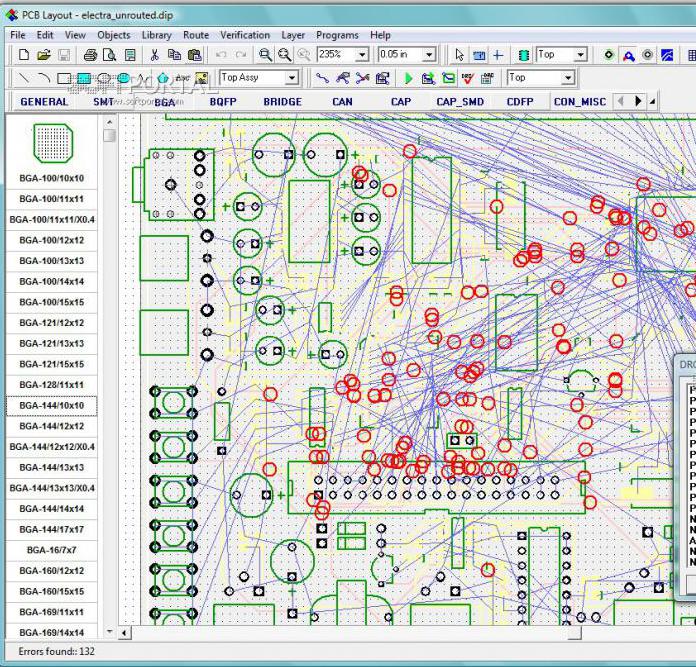Switch to the CDFP library tab
Viewport: 696px width, 667px height.
pyautogui.click(x=520, y=102)
